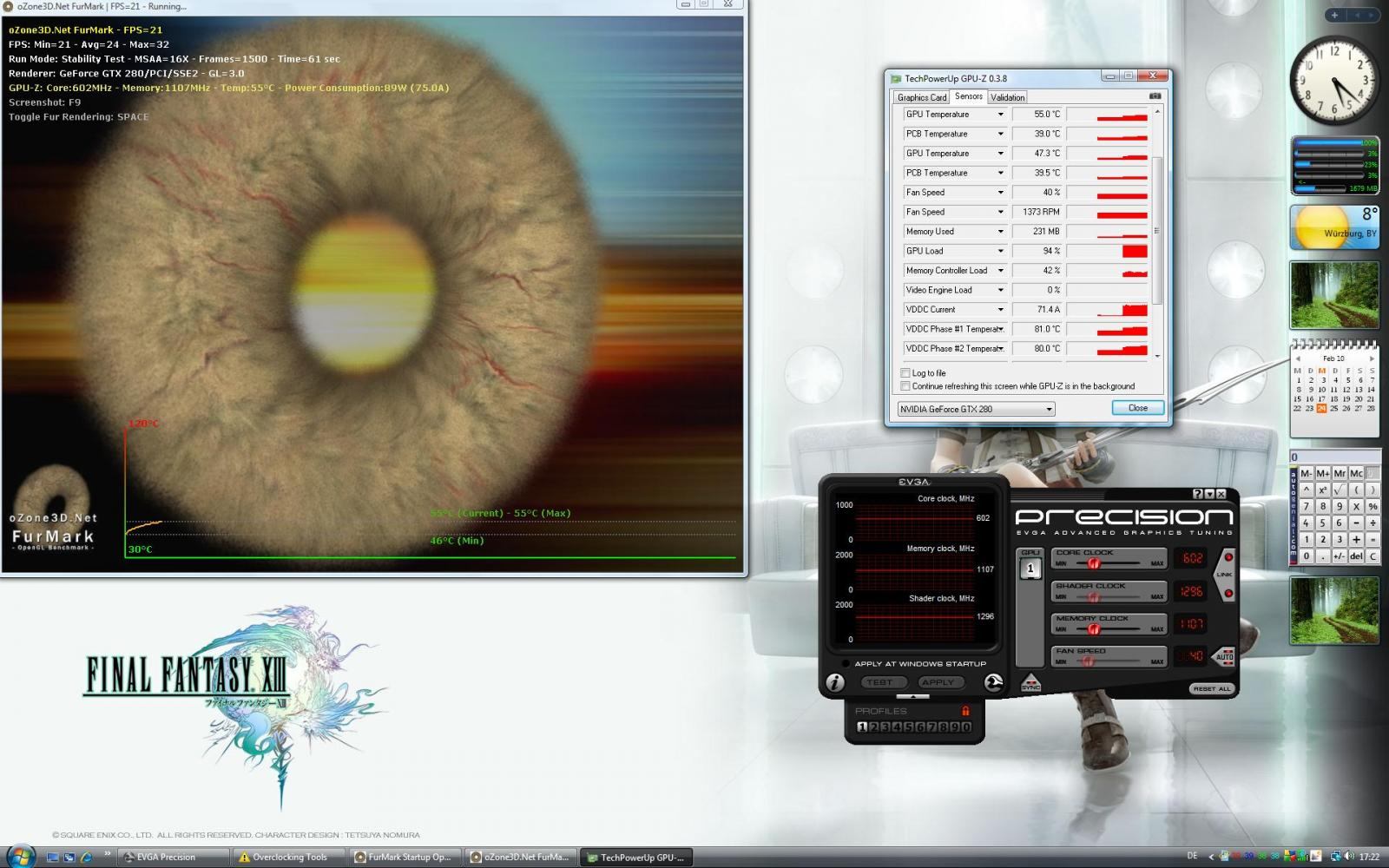
Task: Open the Würzburg weather gadget
Action: pyautogui.click(x=1334, y=227)
